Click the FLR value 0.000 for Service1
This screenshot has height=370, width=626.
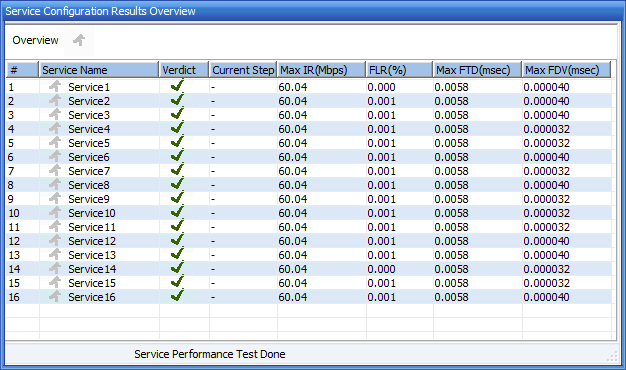pyautogui.click(x=381, y=87)
